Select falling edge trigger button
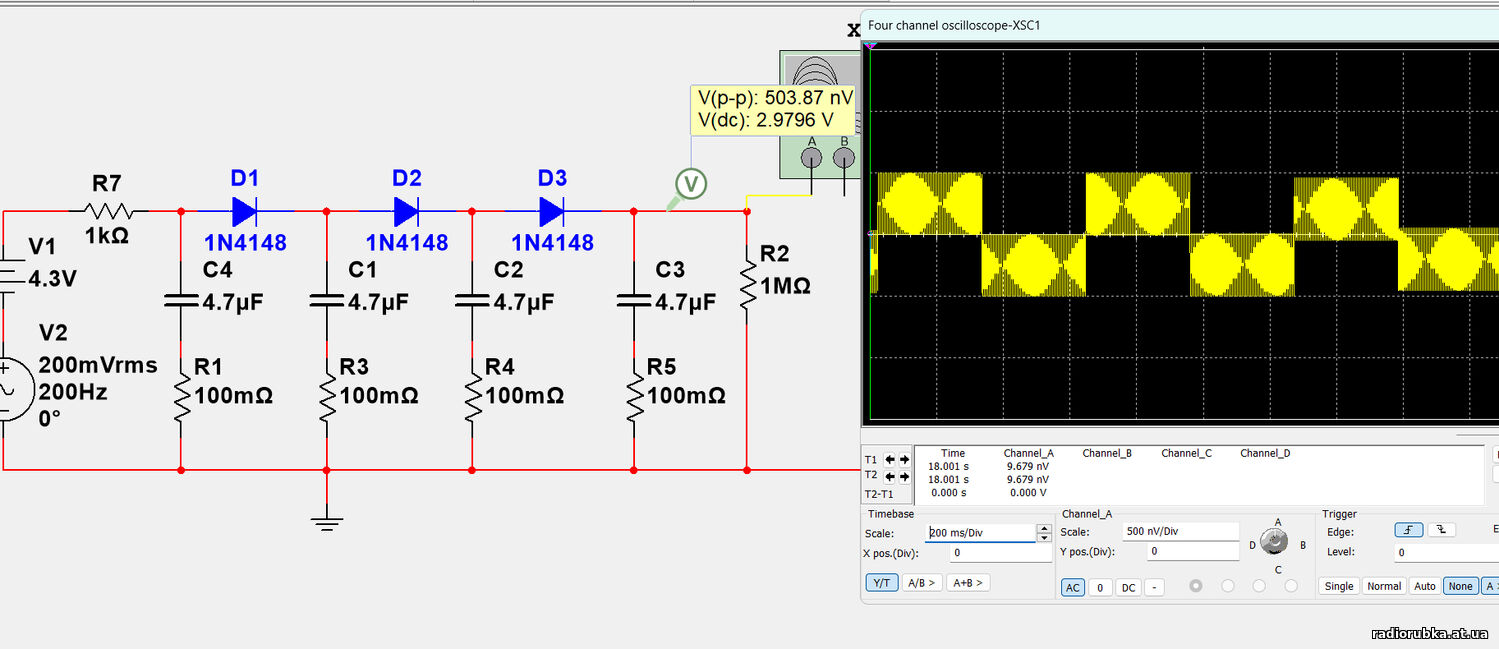 coord(1441,530)
